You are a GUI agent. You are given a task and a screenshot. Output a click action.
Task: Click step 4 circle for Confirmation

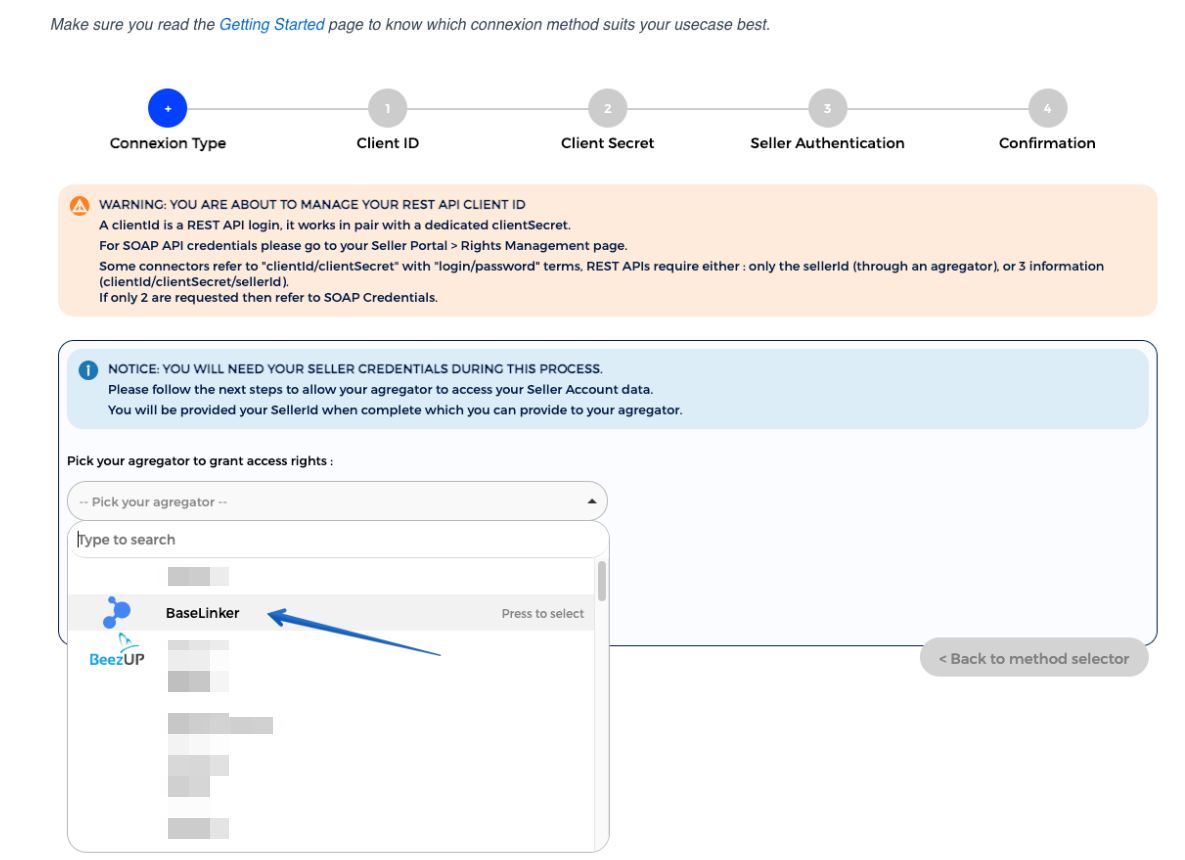coord(1047,108)
